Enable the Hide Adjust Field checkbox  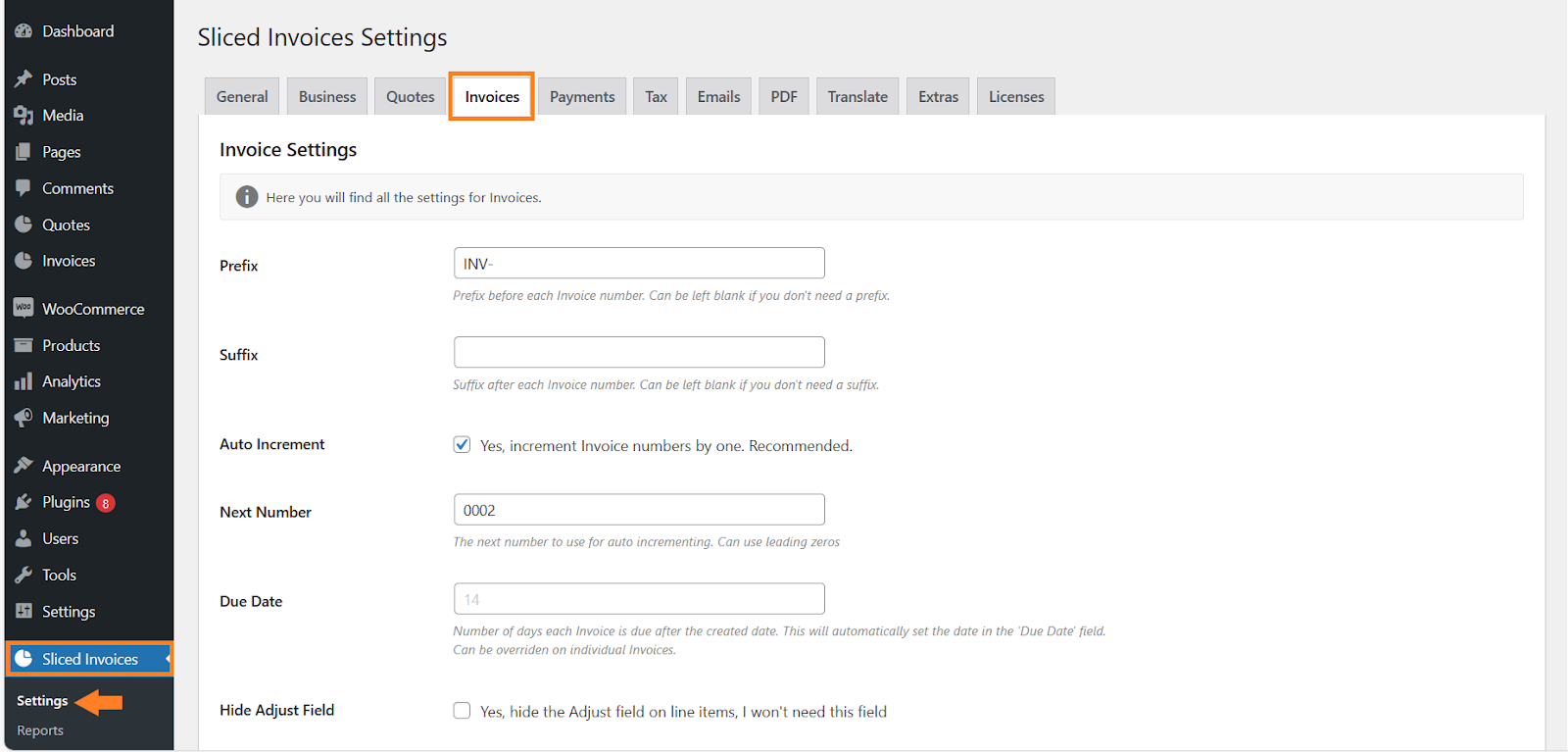(x=462, y=710)
